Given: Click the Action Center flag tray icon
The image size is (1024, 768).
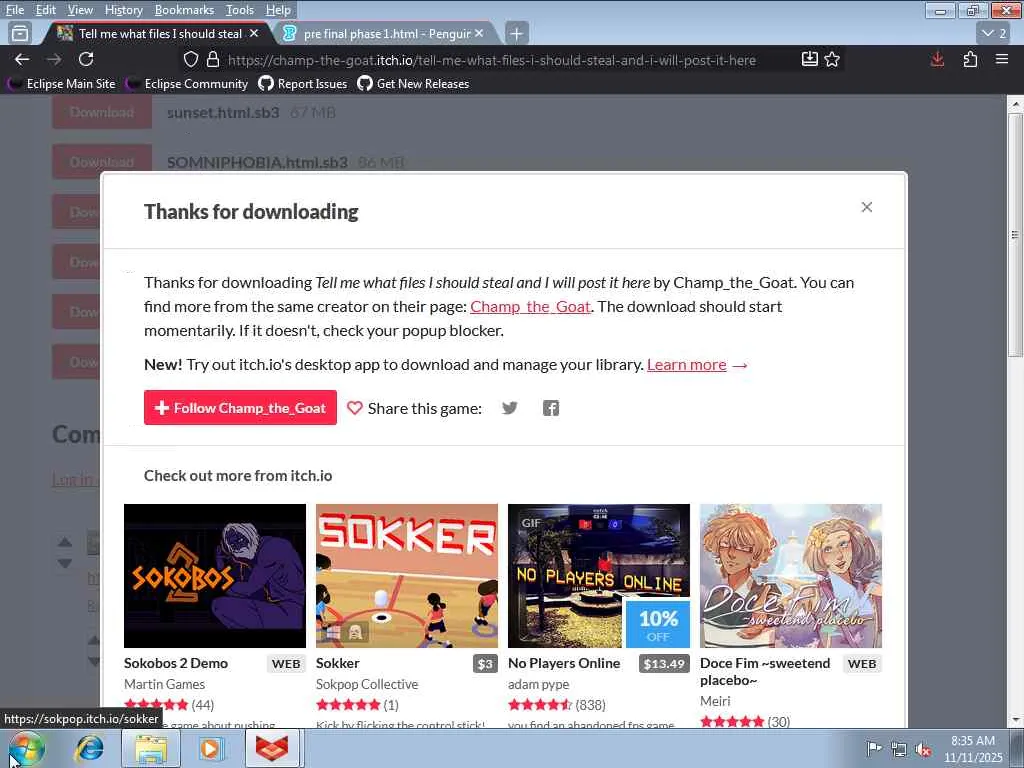Looking at the screenshot, I should click(874, 748).
